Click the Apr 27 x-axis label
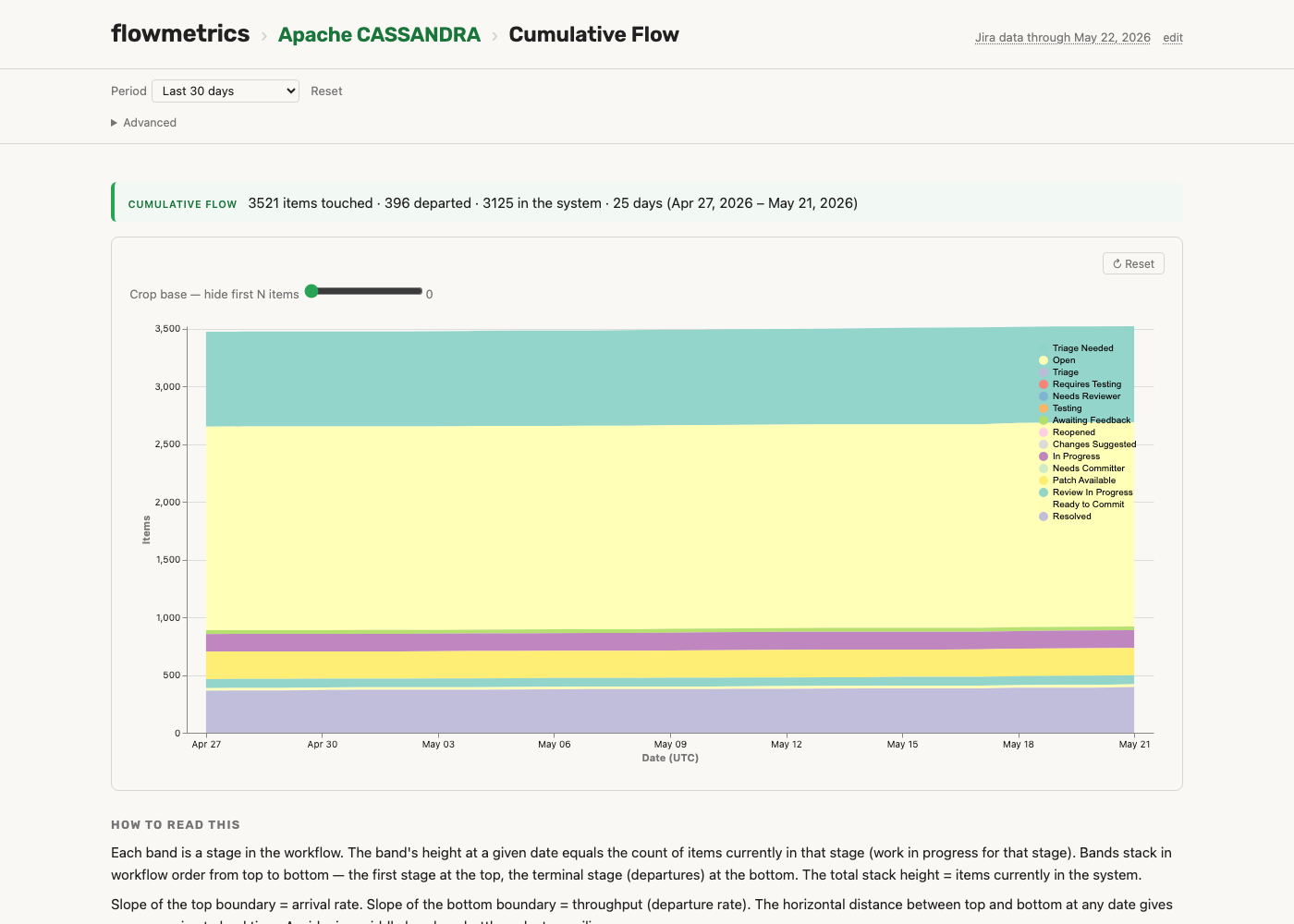This screenshot has height=924, width=1294. 206,744
